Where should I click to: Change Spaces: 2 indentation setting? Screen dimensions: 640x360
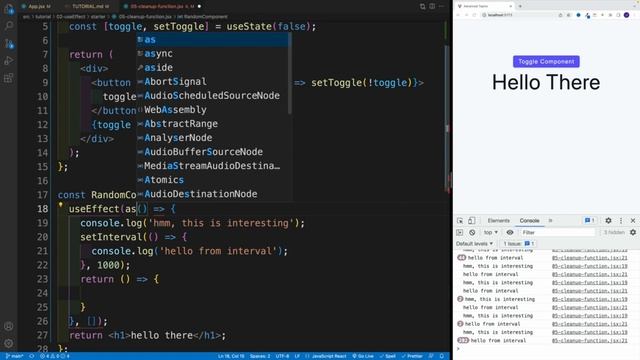260,356
